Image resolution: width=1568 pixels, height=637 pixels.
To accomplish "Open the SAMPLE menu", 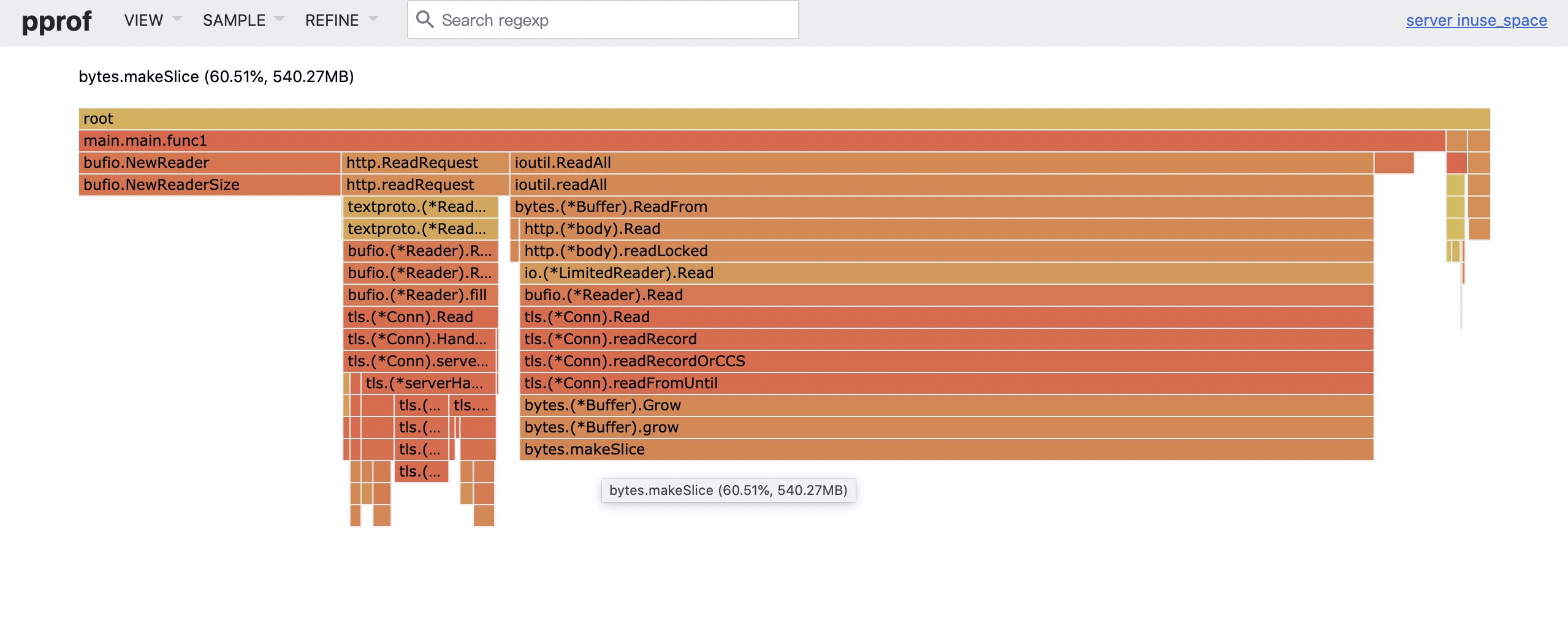I will tap(235, 20).
